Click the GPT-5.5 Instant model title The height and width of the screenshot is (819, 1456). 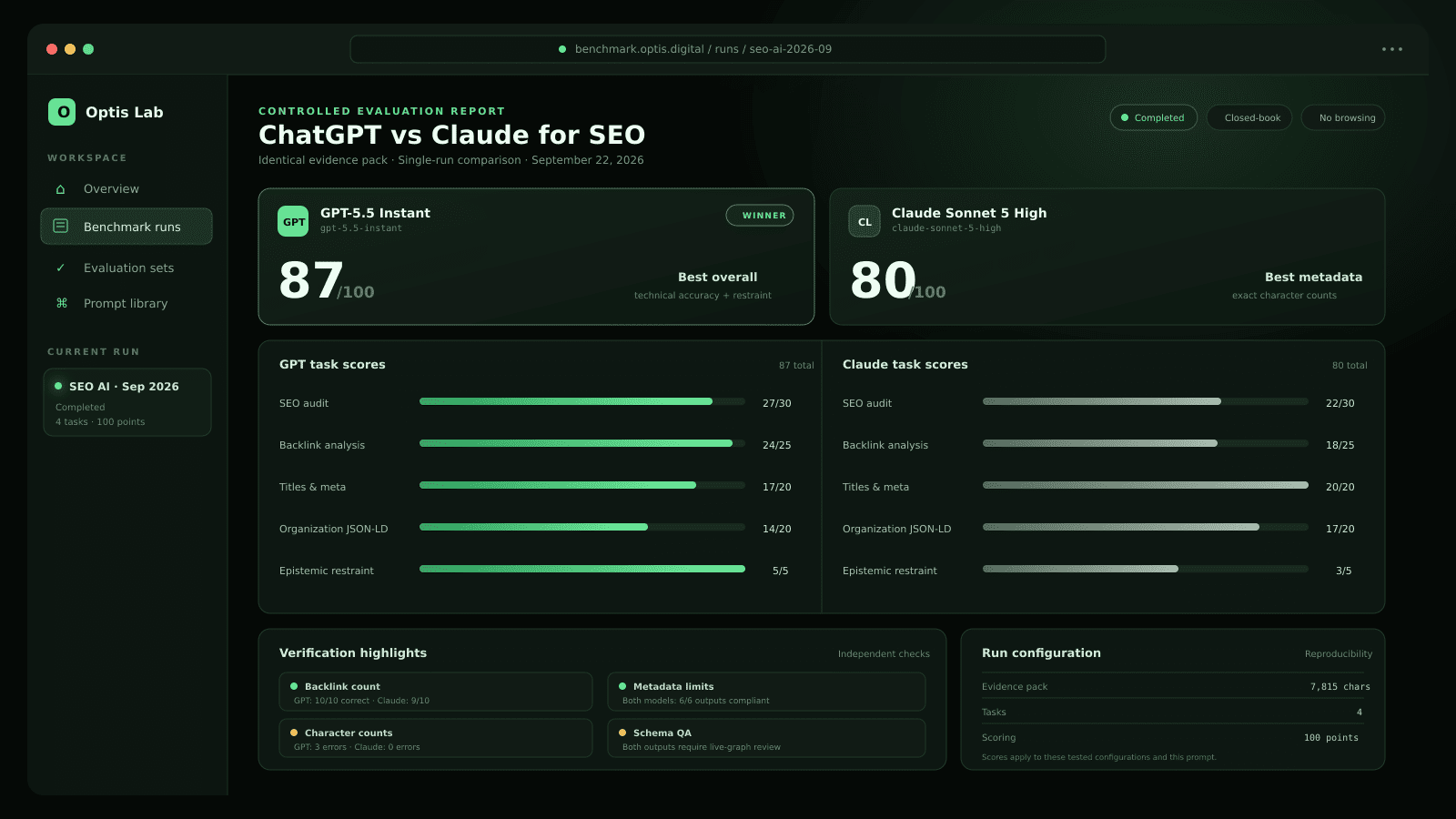[375, 213]
